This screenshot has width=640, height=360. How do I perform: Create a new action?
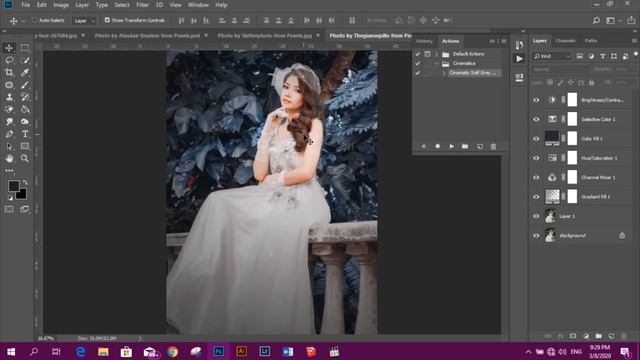(x=480, y=146)
